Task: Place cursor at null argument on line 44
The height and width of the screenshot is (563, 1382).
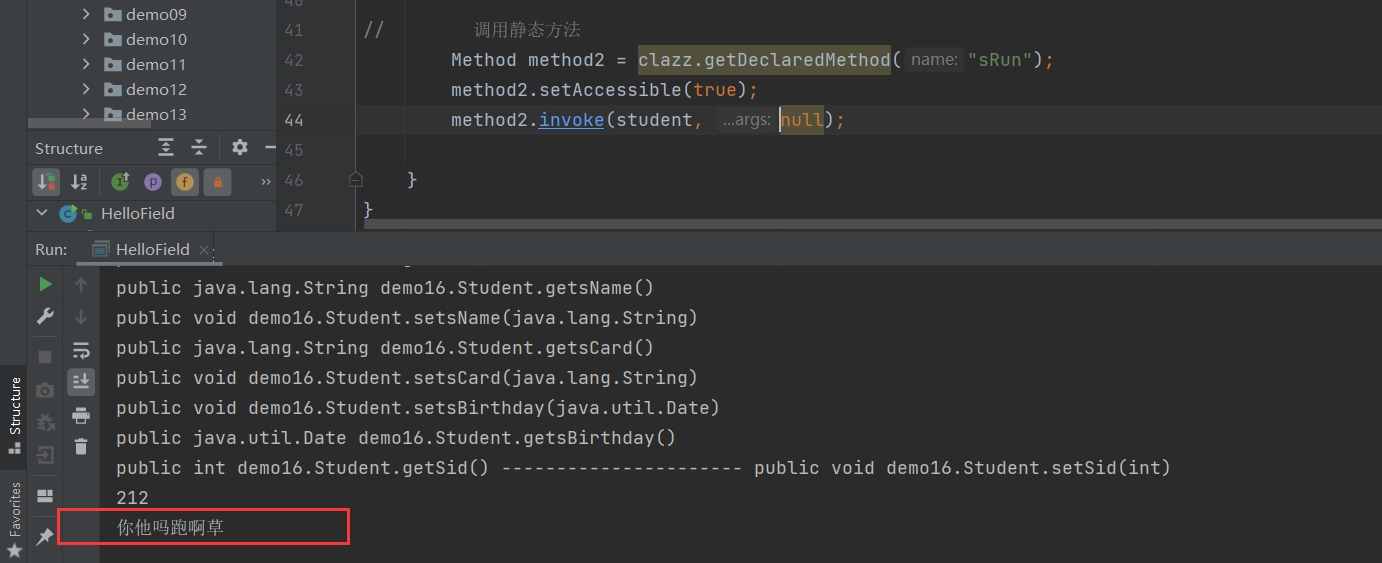Action: [801, 120]
